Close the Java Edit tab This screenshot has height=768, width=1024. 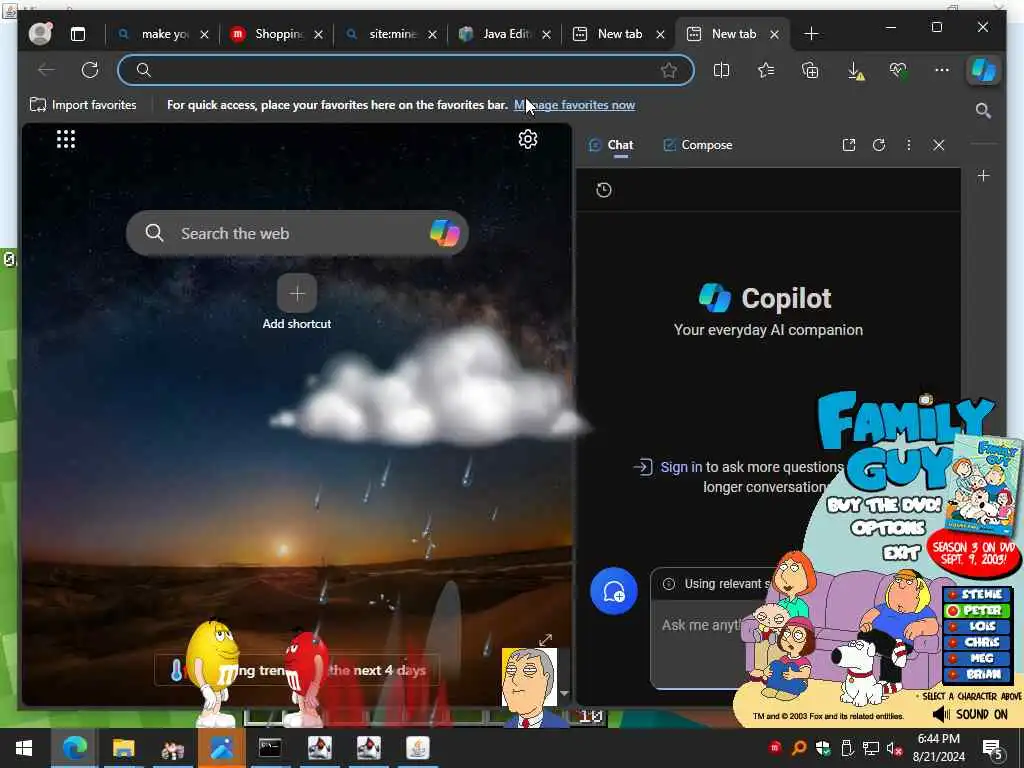tap(546, 35)
